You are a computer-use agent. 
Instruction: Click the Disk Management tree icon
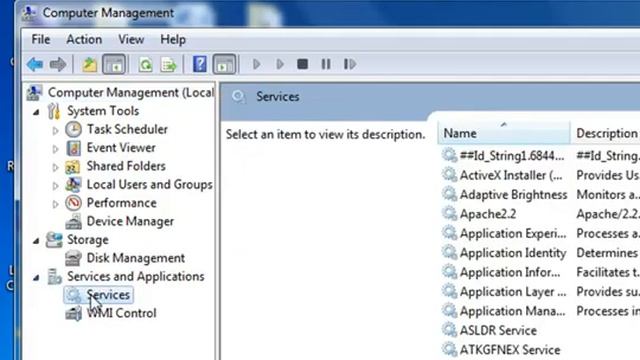[x=73, y=258]
